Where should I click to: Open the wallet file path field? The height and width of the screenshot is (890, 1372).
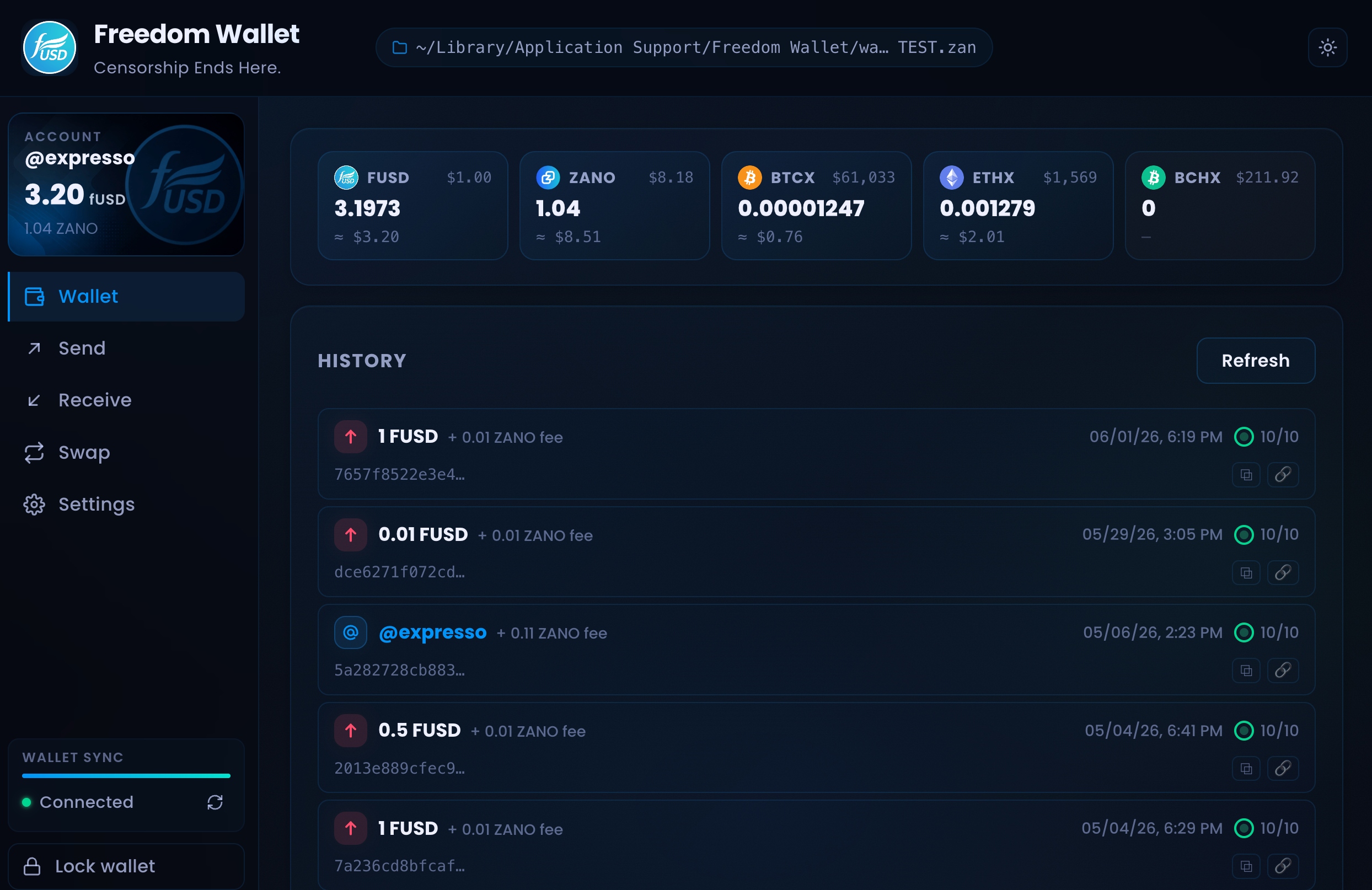pyautogui.click(x=684, y=47)
